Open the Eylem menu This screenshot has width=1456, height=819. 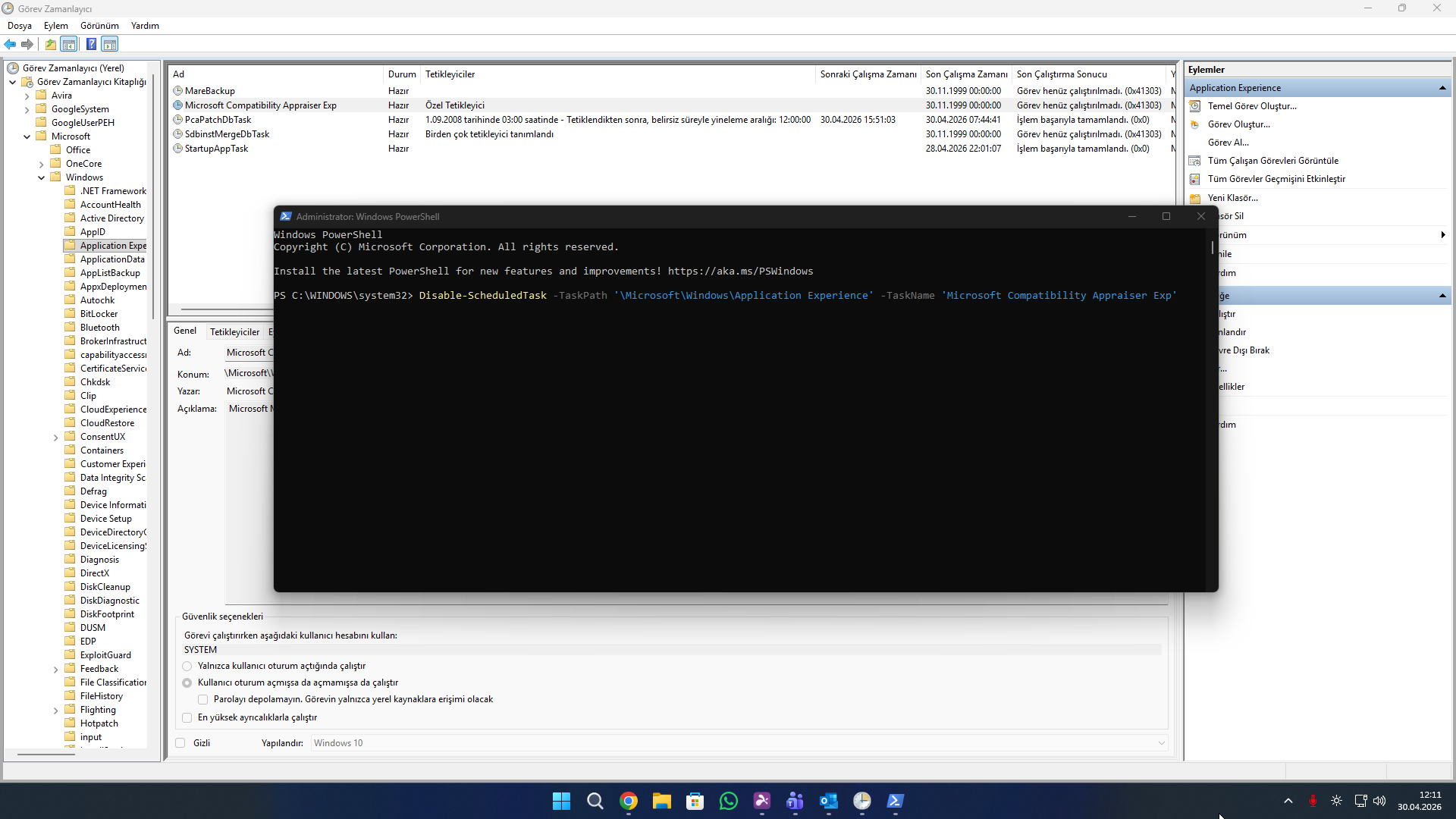pos(56,26)
